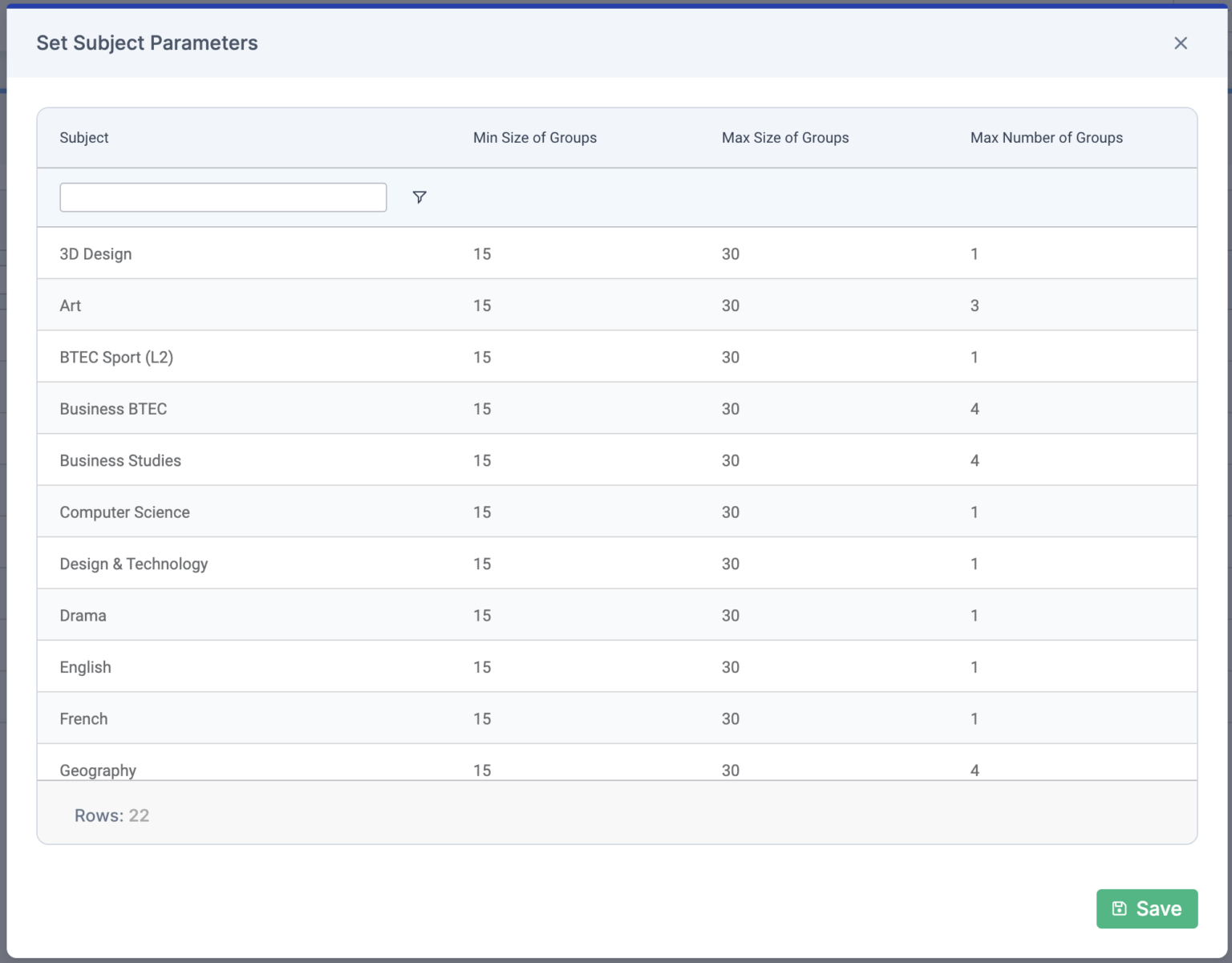The width and height of the screenshot is (1232, 963).
Task: Click the Min Size value for Drama
Action: (482, 615)
